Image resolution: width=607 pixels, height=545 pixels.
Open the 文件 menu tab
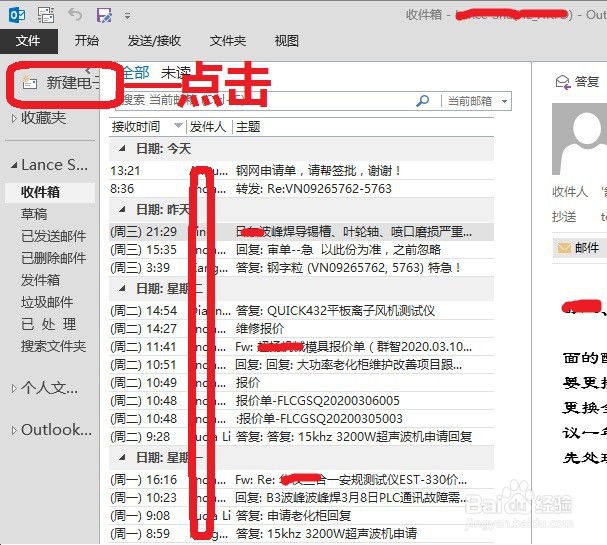click(28, 41)
